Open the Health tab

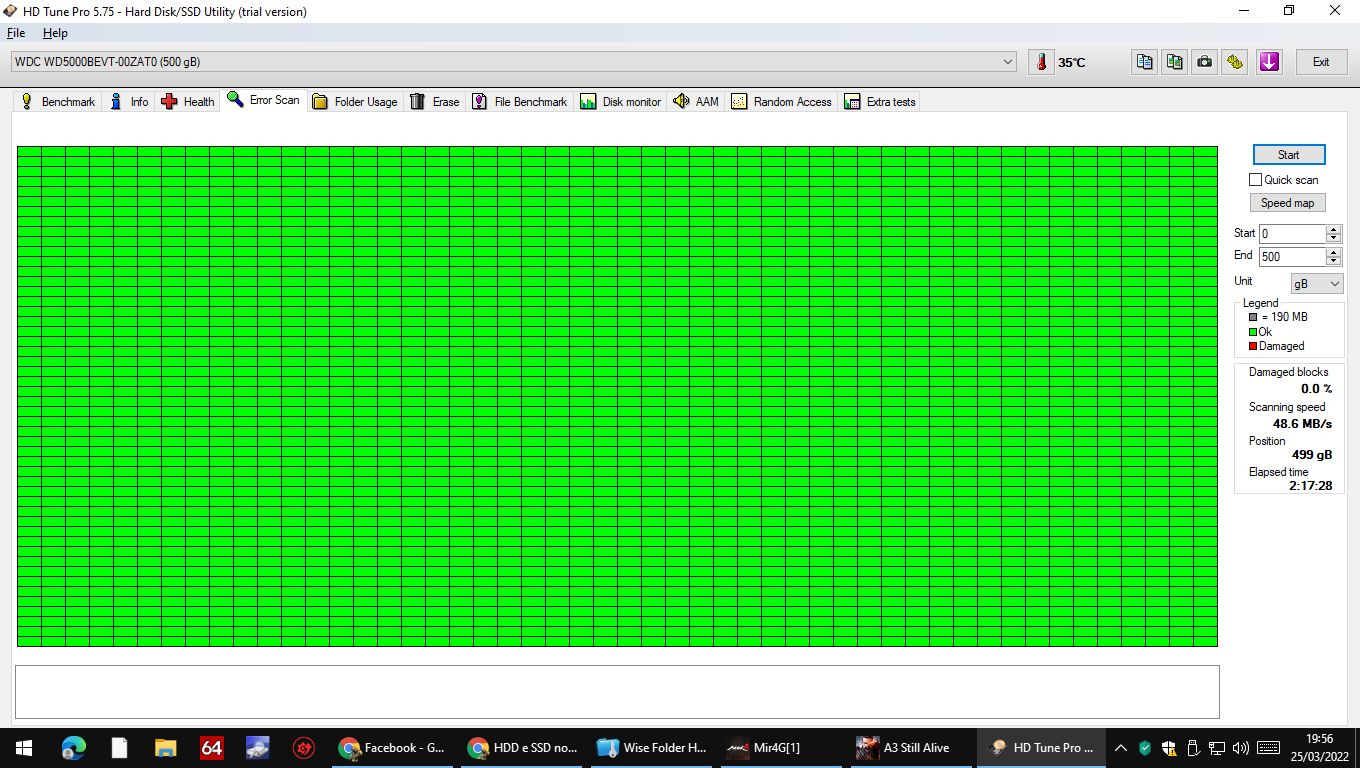188,102
